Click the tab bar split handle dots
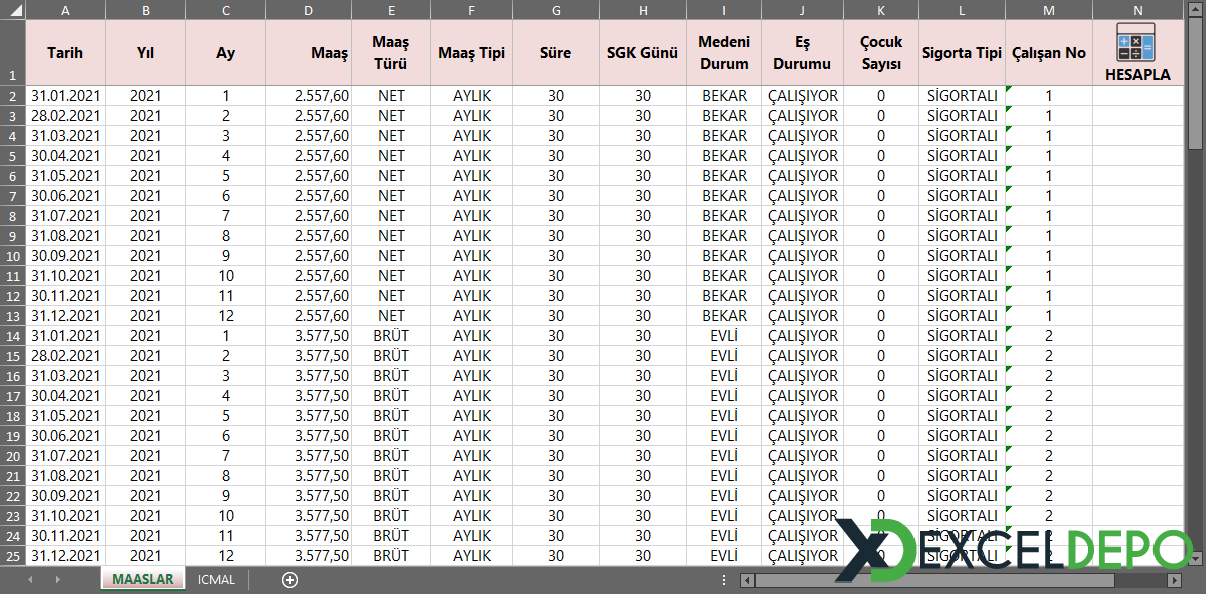This screenshot has width=1206, height=594. pyautogui.click(x=724, y=580)
